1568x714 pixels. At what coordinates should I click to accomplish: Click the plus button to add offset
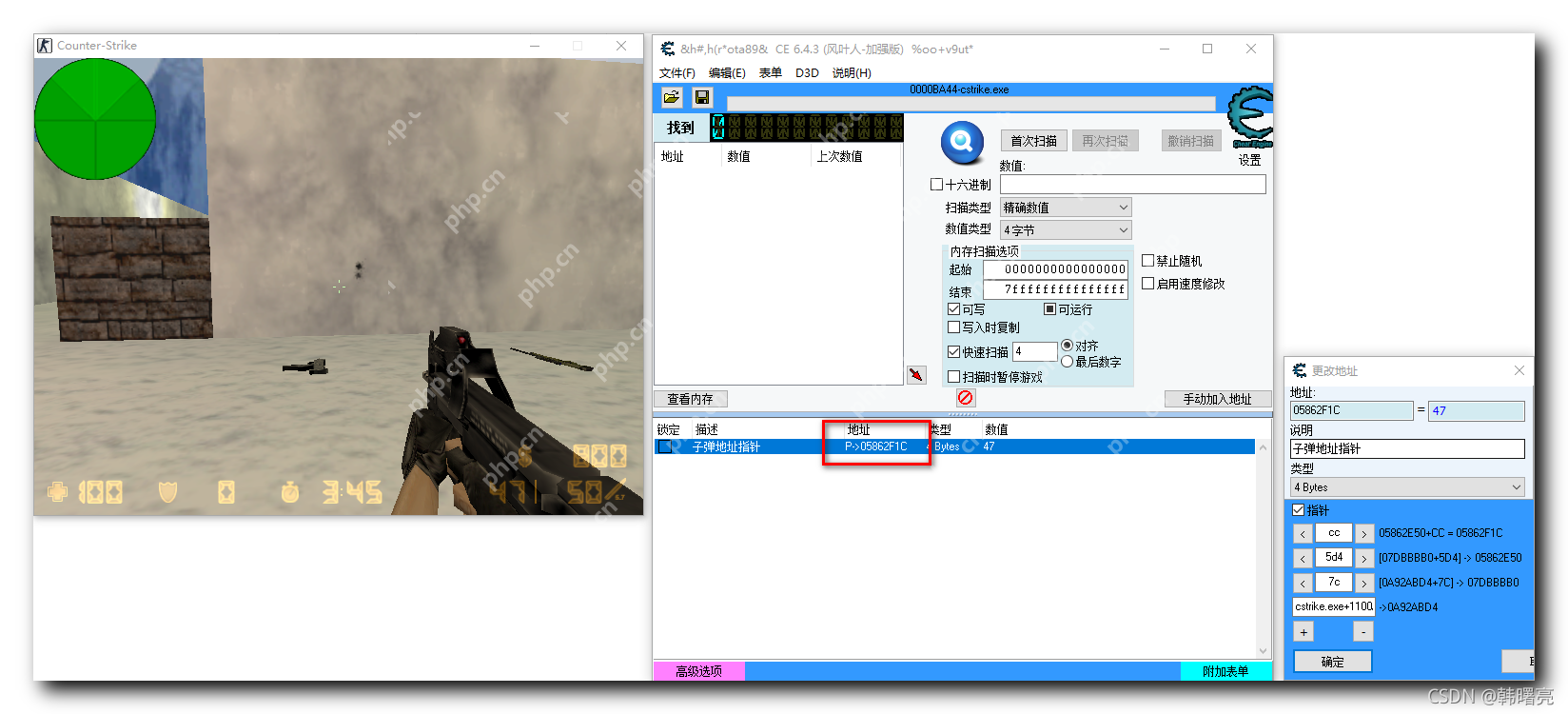[x=1303, y=631]
